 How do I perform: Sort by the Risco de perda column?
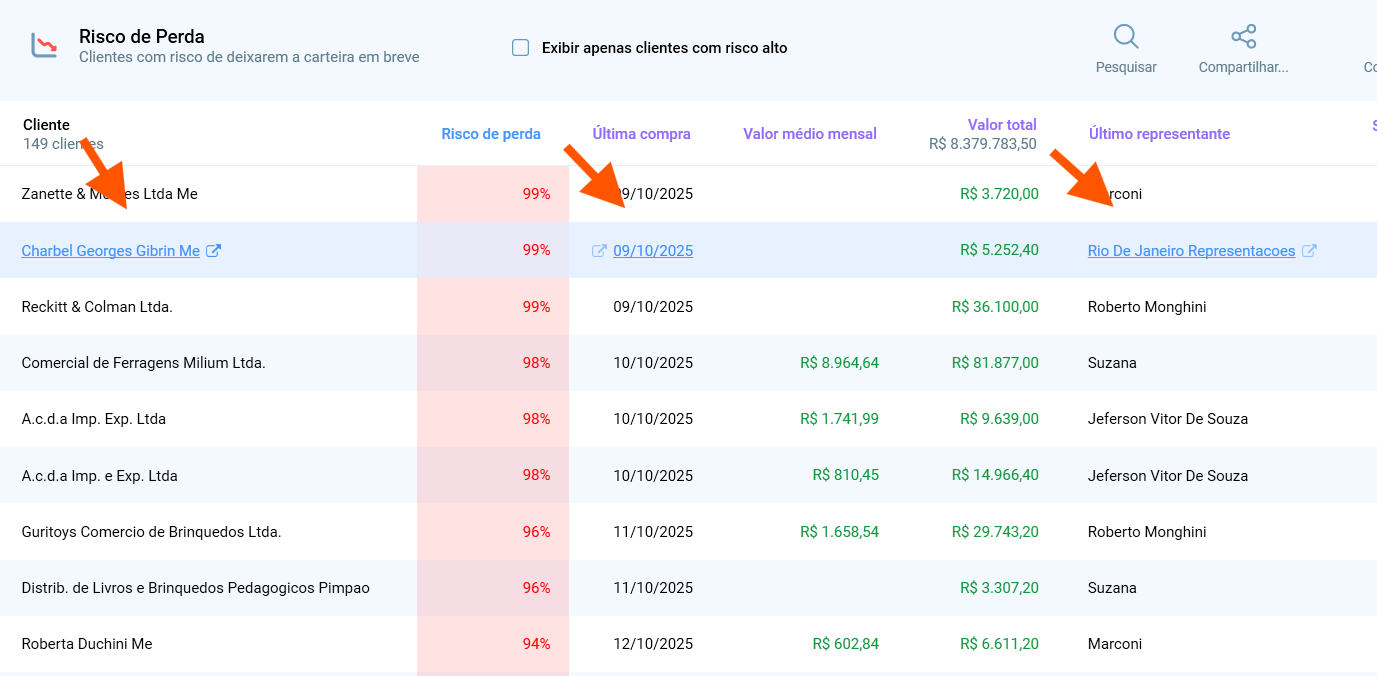point(490,133)
